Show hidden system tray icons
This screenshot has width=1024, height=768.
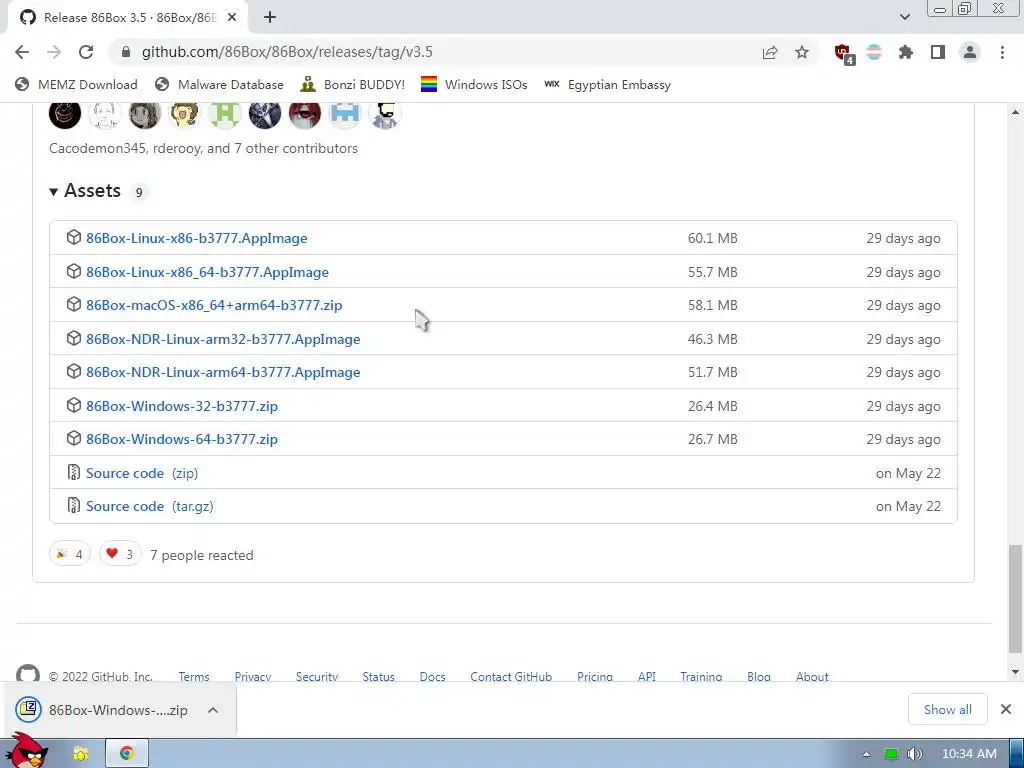pos(866,754)
